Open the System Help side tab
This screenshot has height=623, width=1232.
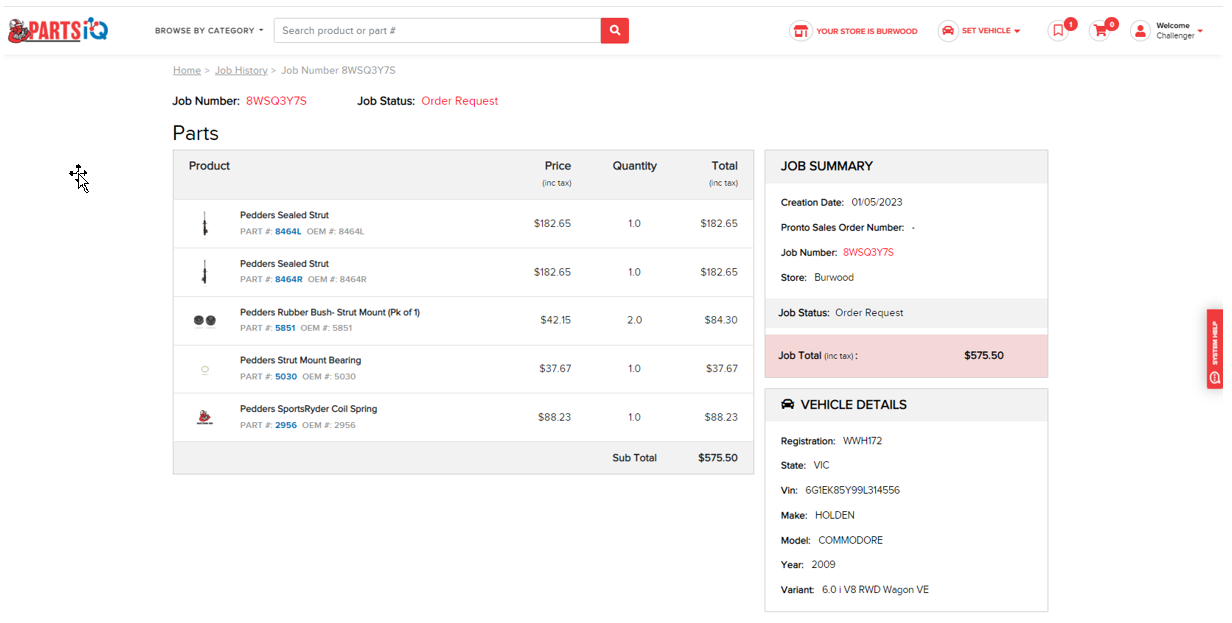(x=1215, y=348)
